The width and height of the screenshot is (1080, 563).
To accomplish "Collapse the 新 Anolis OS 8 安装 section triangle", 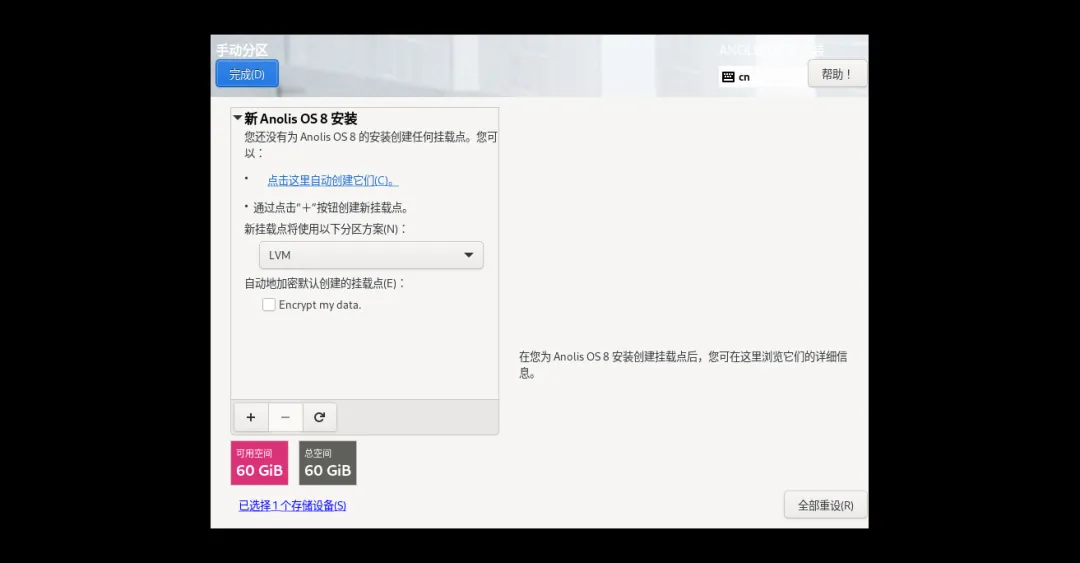I will coord(238,118).
